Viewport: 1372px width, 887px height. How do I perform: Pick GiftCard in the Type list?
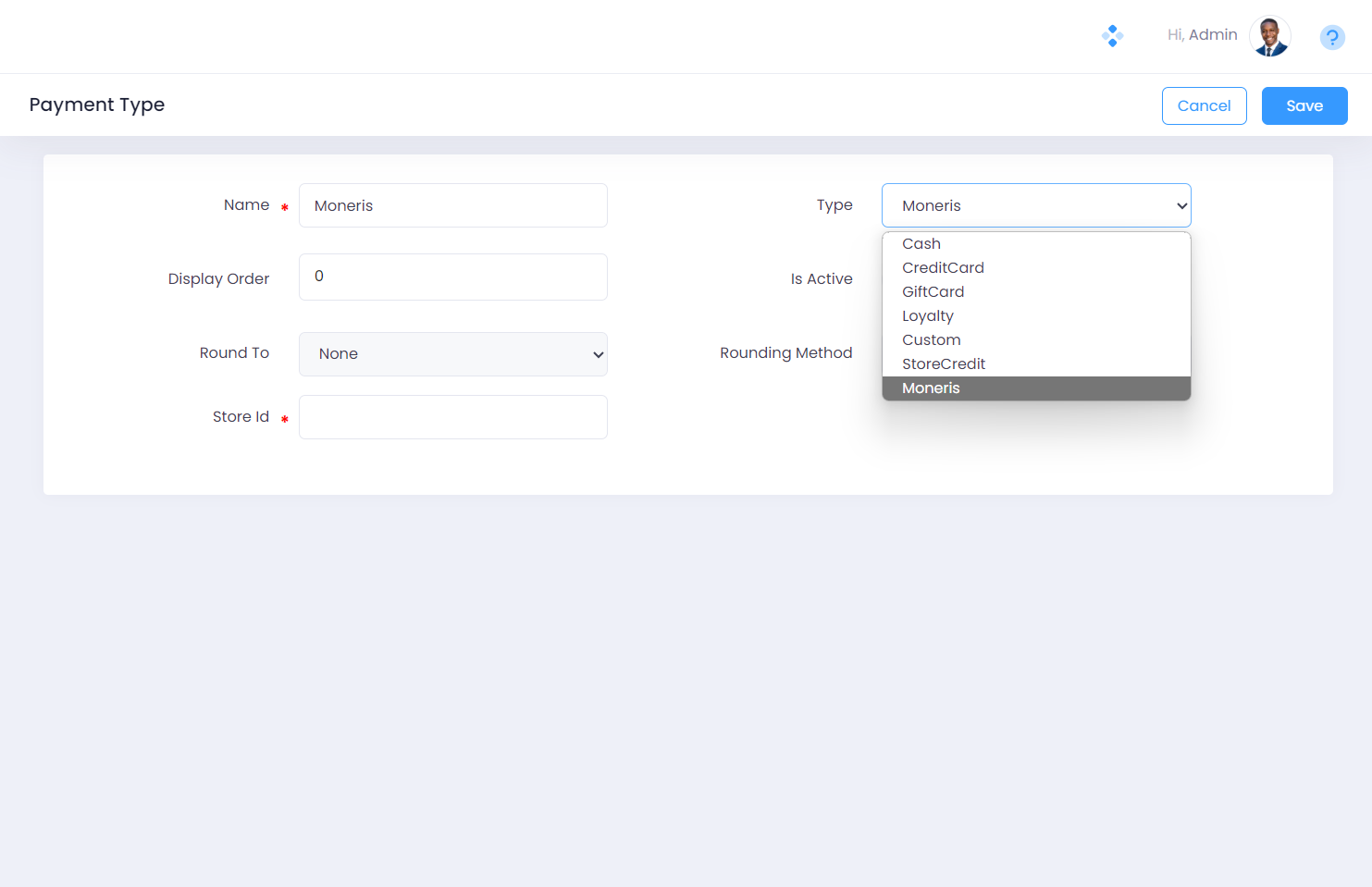(x=933, y=292)
